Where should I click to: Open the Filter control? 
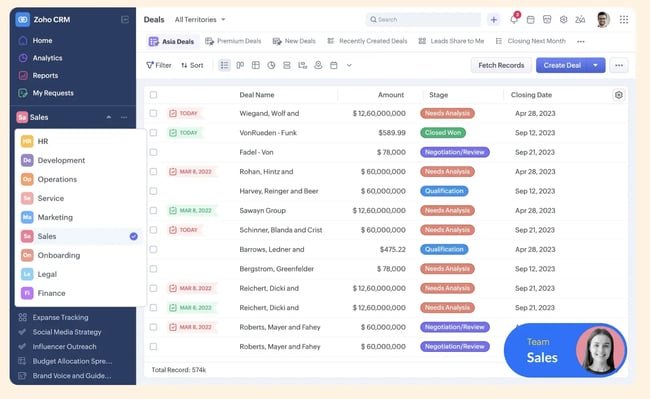159,65
